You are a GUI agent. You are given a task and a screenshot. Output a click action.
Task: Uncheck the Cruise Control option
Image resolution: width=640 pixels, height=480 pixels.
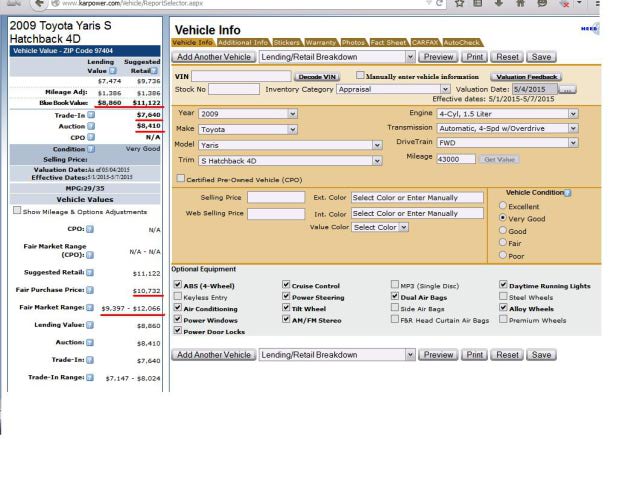point(286,284)
